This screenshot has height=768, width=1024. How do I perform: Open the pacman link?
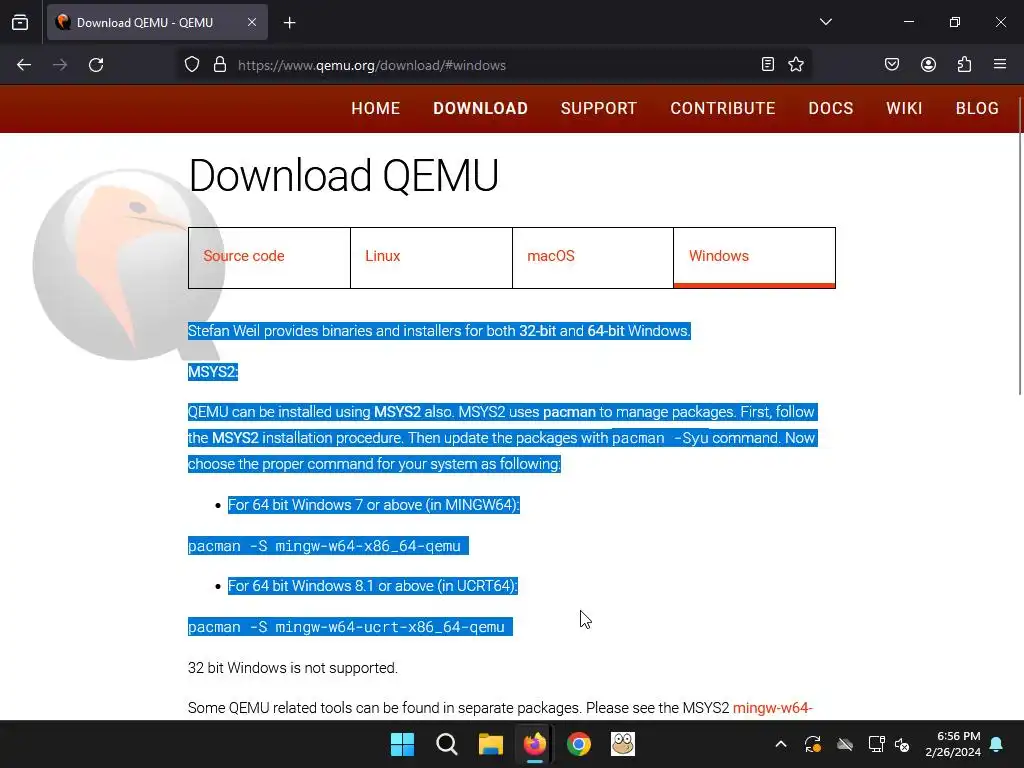(569, 412)
